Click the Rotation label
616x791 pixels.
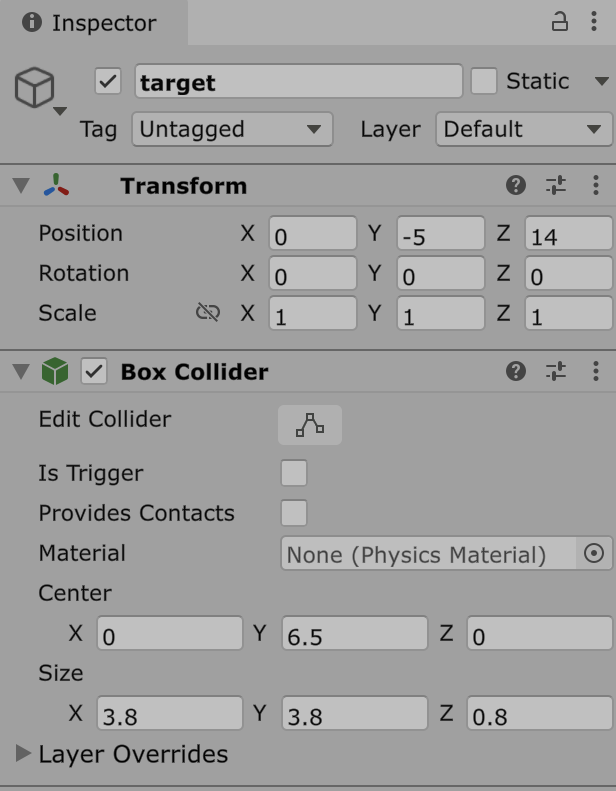tap(84, 273)
